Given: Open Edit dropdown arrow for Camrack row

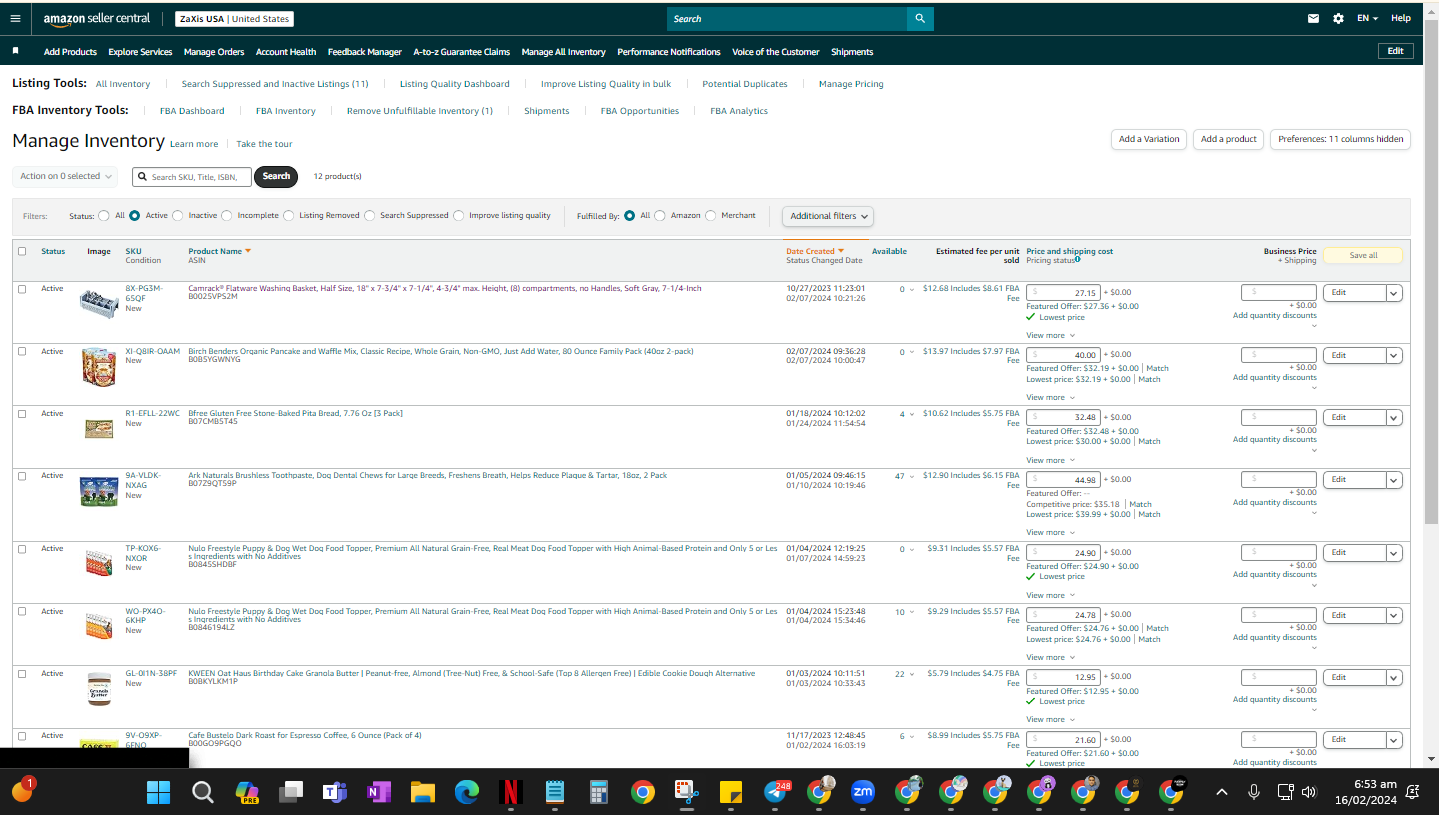Looking at the screenshot, I should pyautogui.click(x=1394, y=293).
